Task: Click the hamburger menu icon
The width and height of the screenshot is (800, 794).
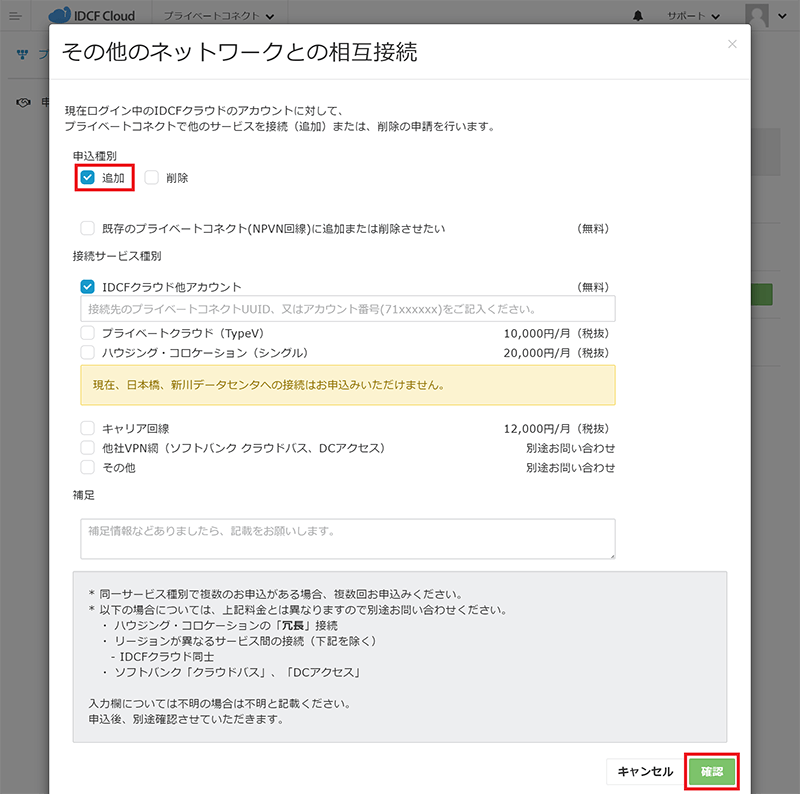Action: pyautogui.click(x=15, y=16)
